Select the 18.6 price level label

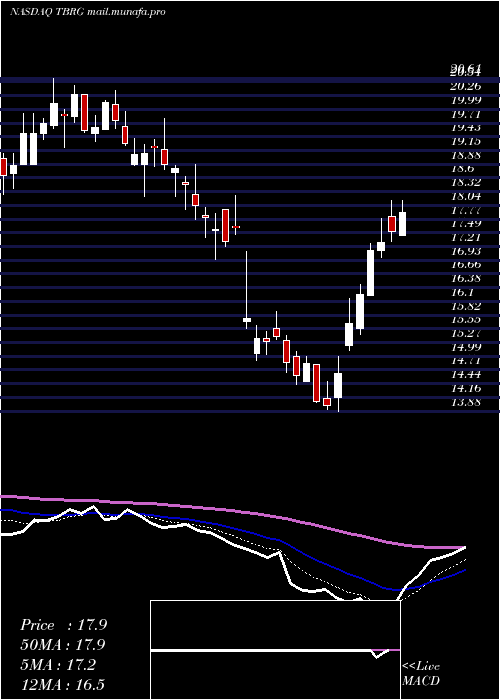click(x=462, y=169)
